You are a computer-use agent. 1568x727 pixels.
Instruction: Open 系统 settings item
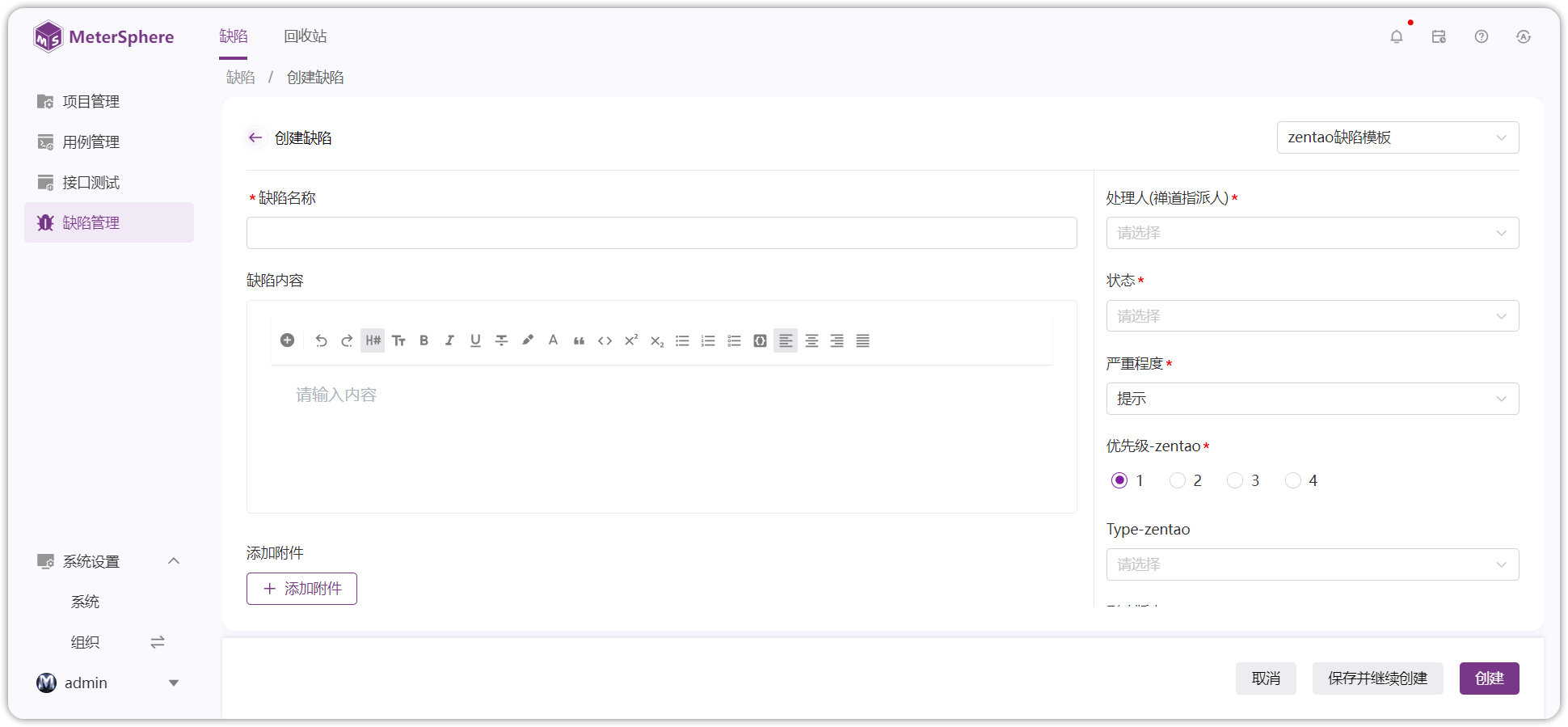pos(86,602)
